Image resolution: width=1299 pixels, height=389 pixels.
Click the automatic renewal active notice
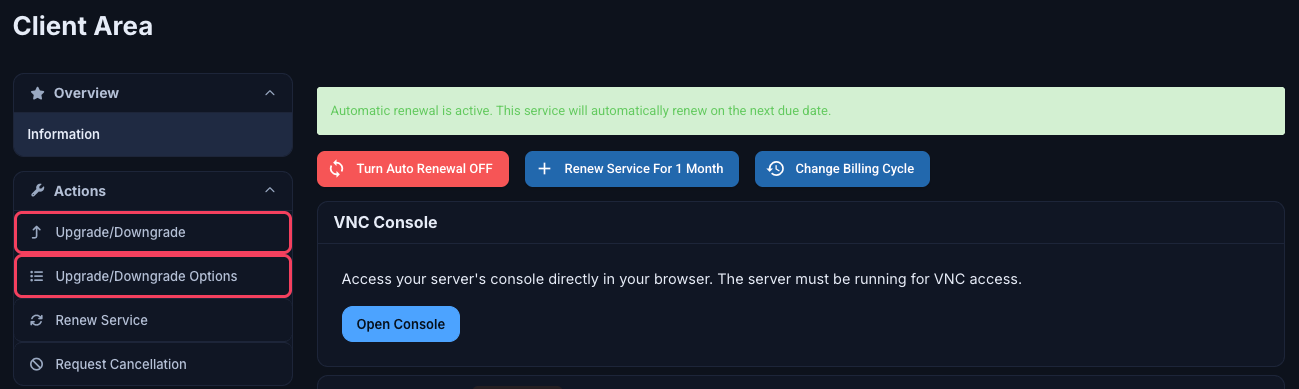click(800, 110)
